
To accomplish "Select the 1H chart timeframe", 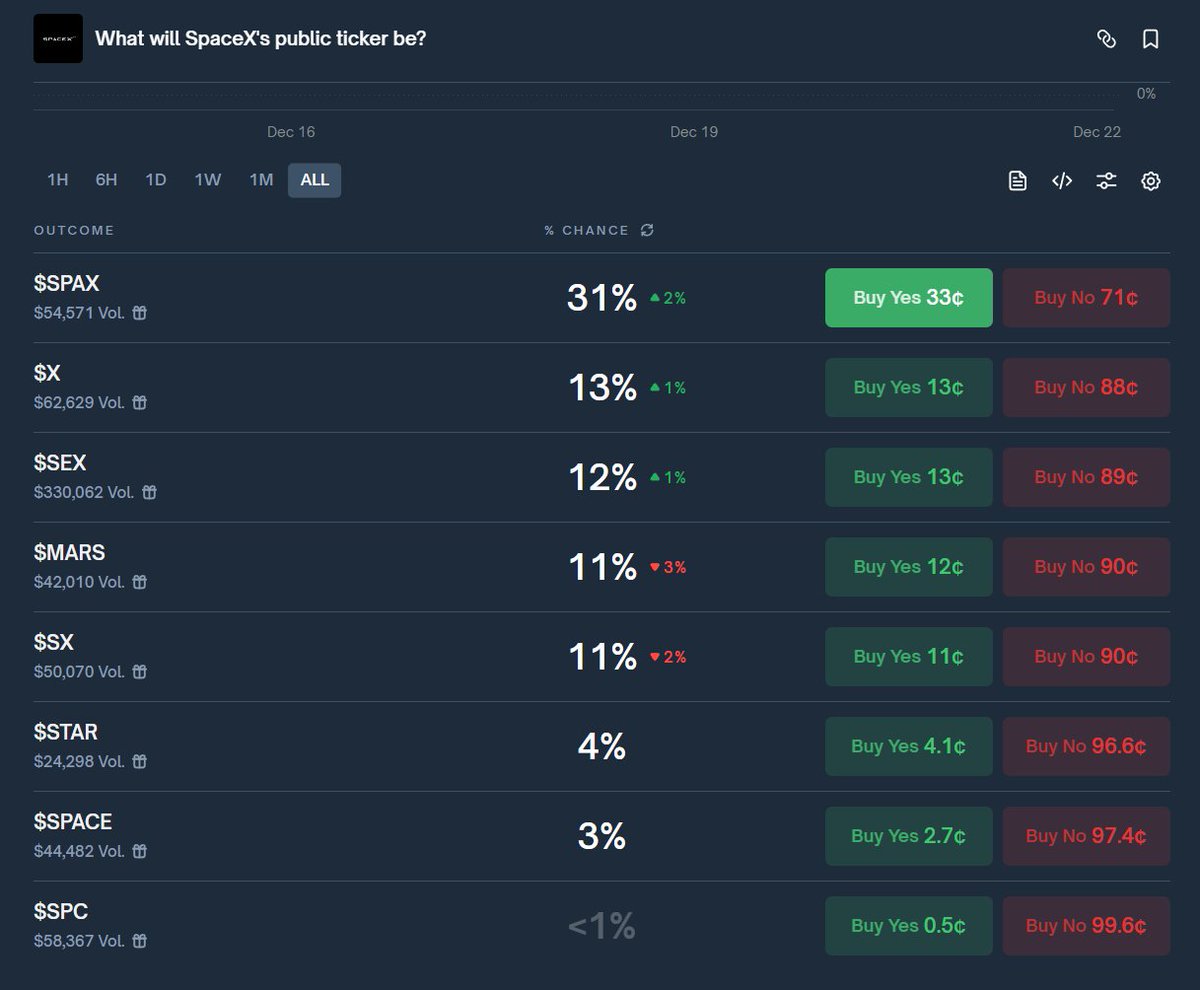I will (x=57, y=180).
